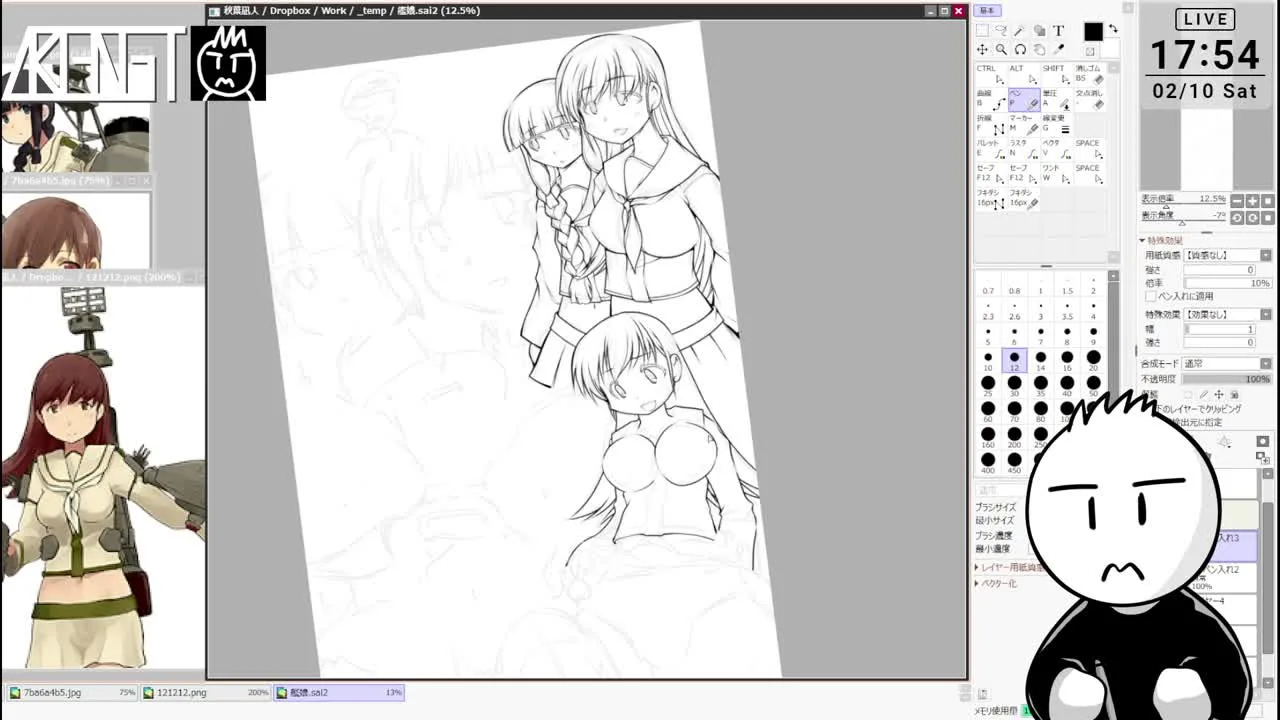
Task: Pick the magic wand tool
Action: (1020, 31)
